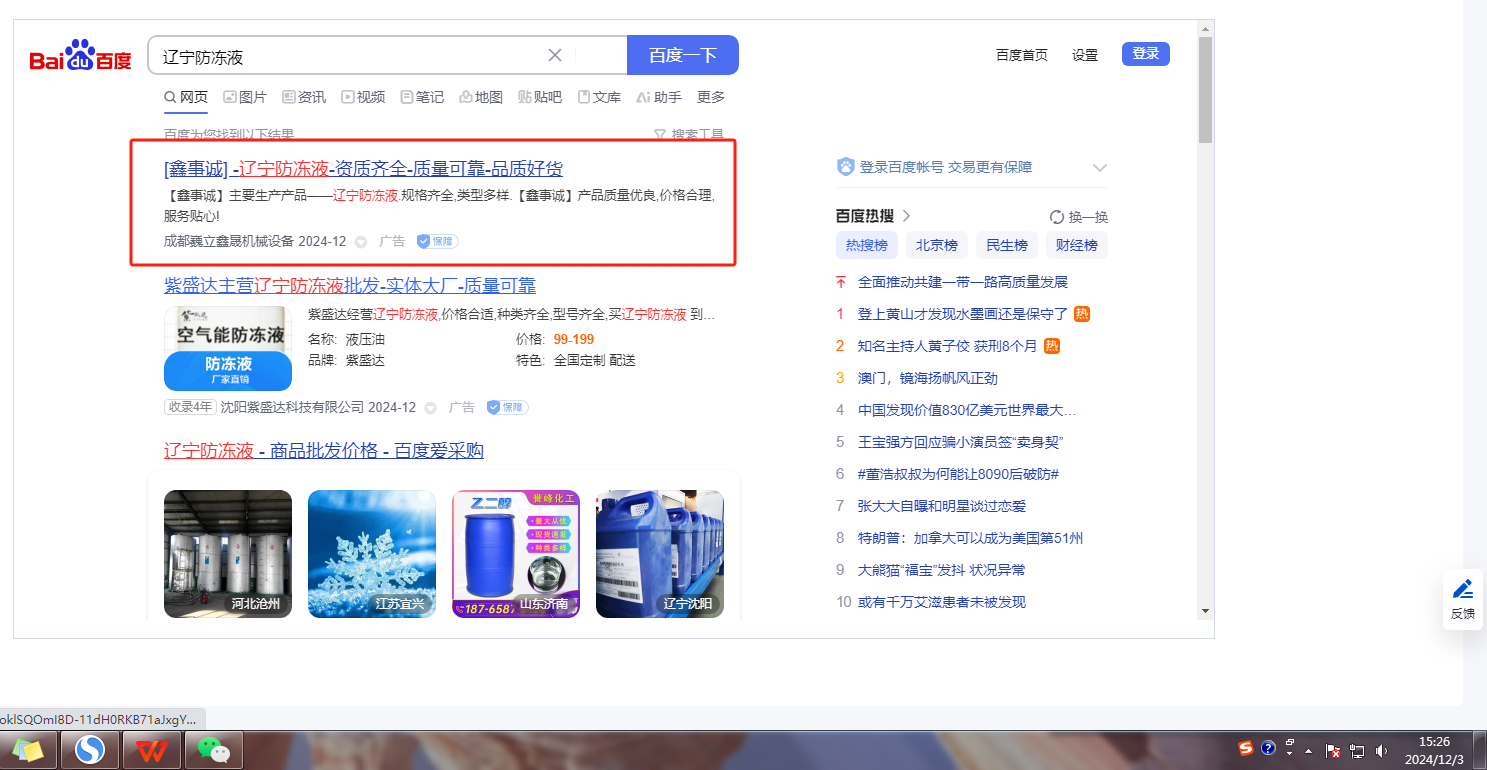Open the 笔记 tab

[x=422, y=97]
